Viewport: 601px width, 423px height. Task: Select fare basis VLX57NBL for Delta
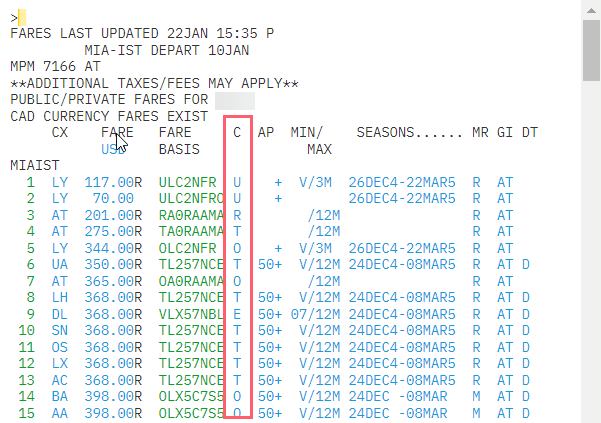[x=191, y=313]
